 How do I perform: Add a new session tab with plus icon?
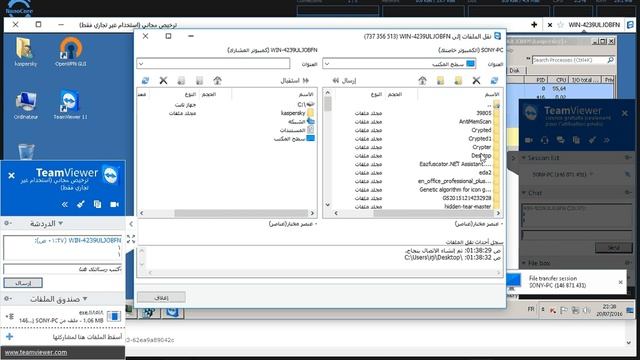tap(534, 25)
